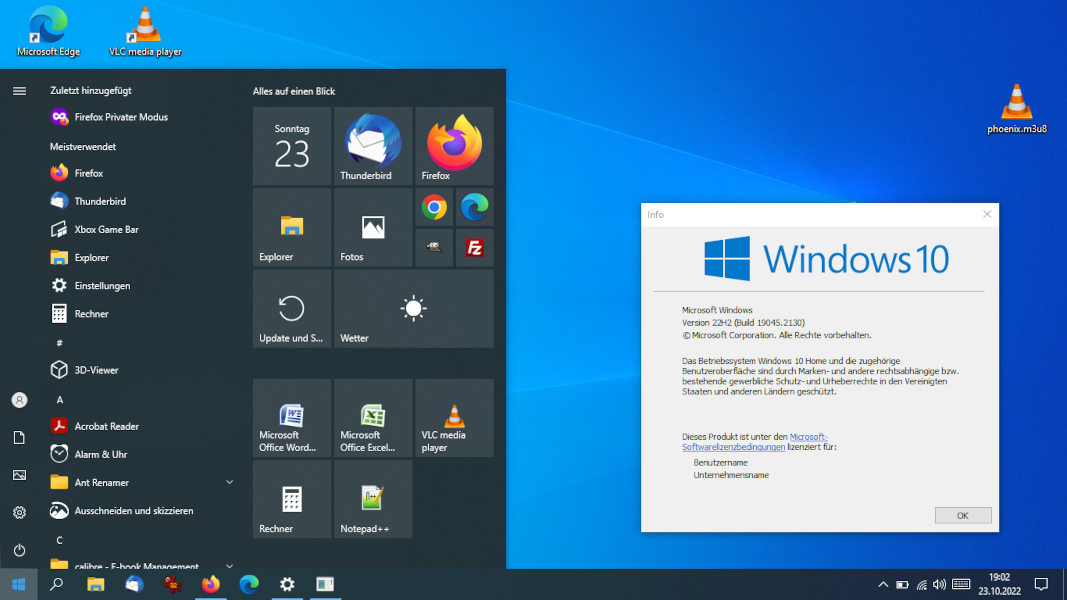Open the Explorer tile
1067x600 pixels.
click(x=292, y=227)
